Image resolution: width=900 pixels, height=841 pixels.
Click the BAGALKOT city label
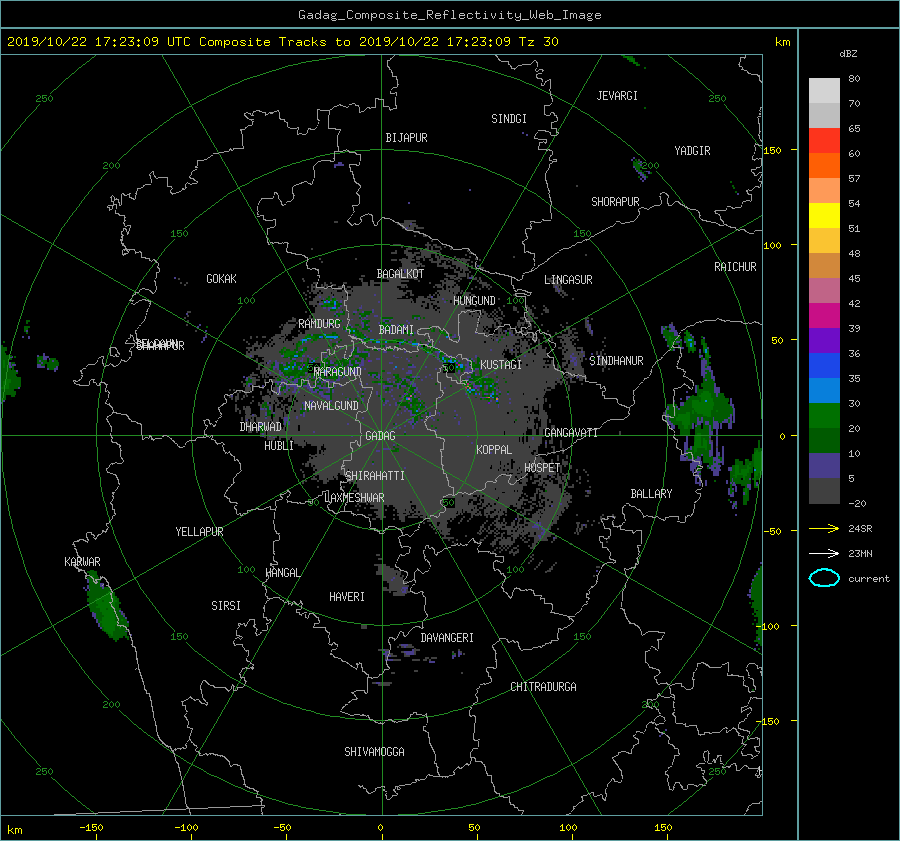[x=400, y=274]
